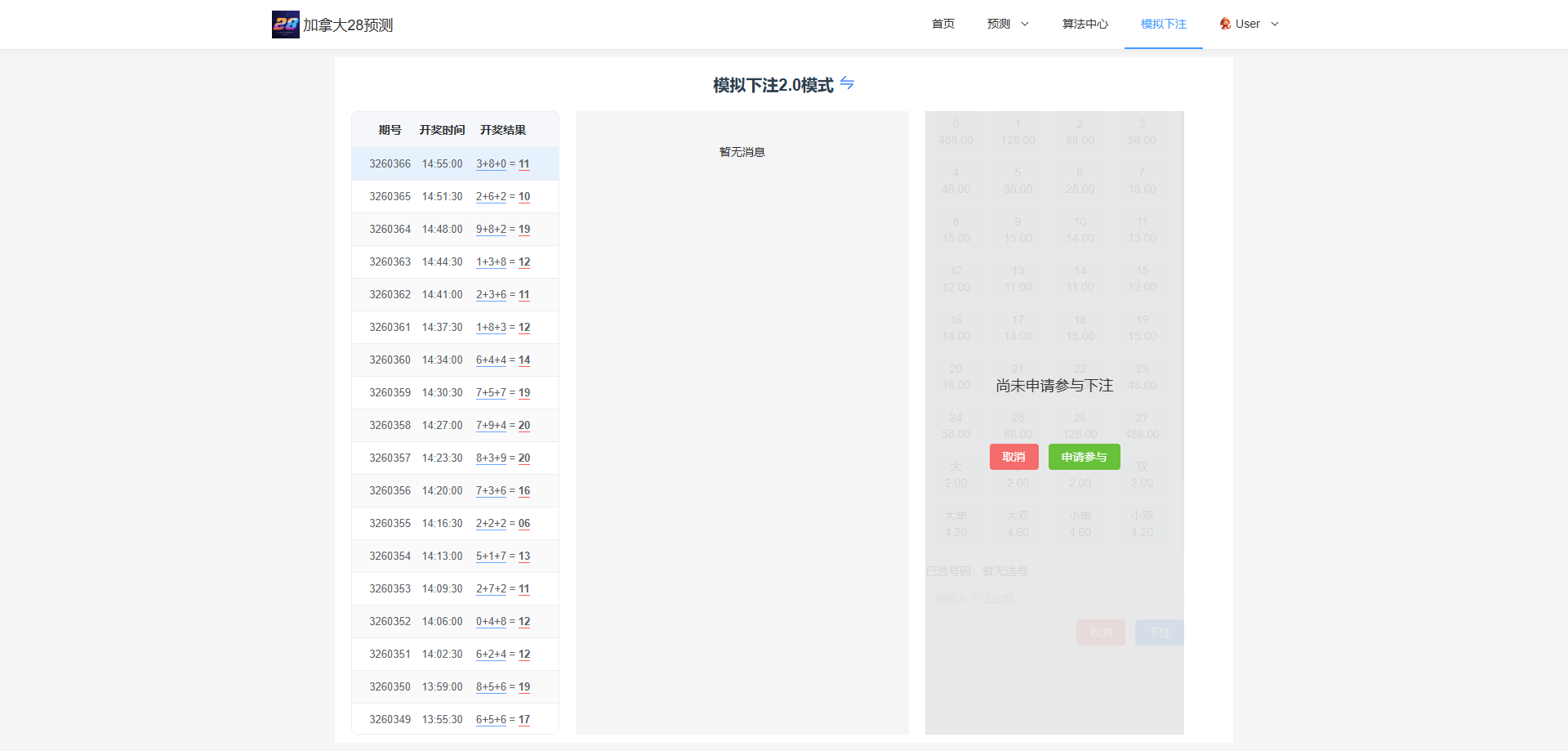Select row for issue 3260362
The height and width of the screenshot is (751, 1568).
[x=455, y=294]
